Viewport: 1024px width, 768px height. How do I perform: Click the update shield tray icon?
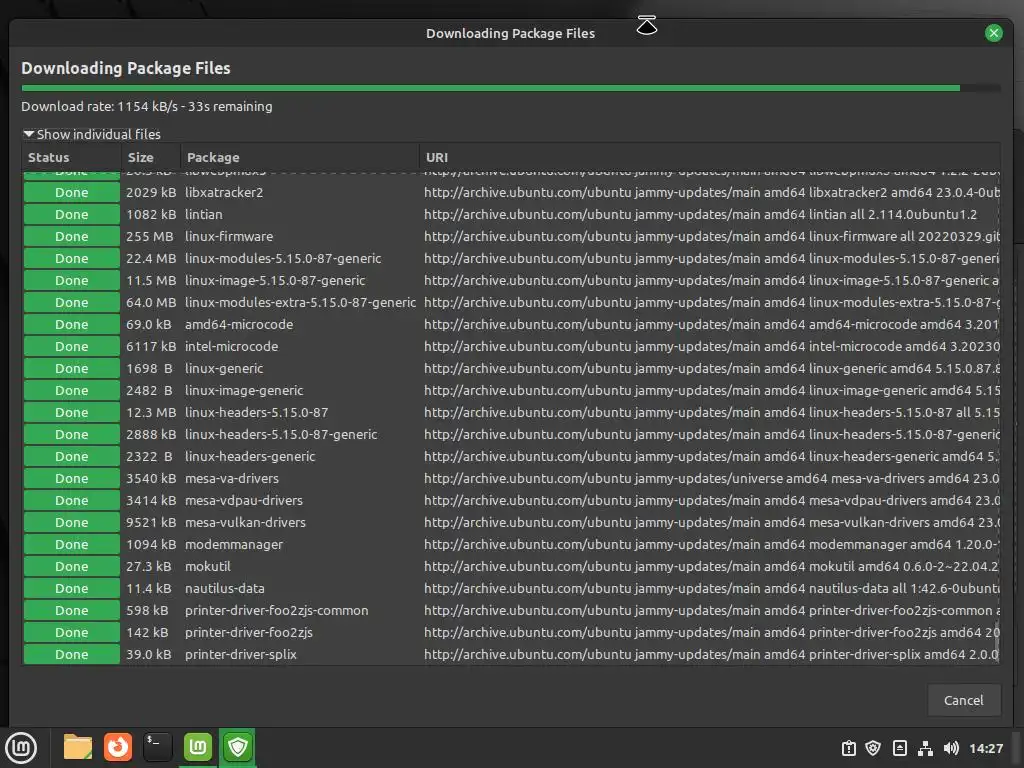873,748
